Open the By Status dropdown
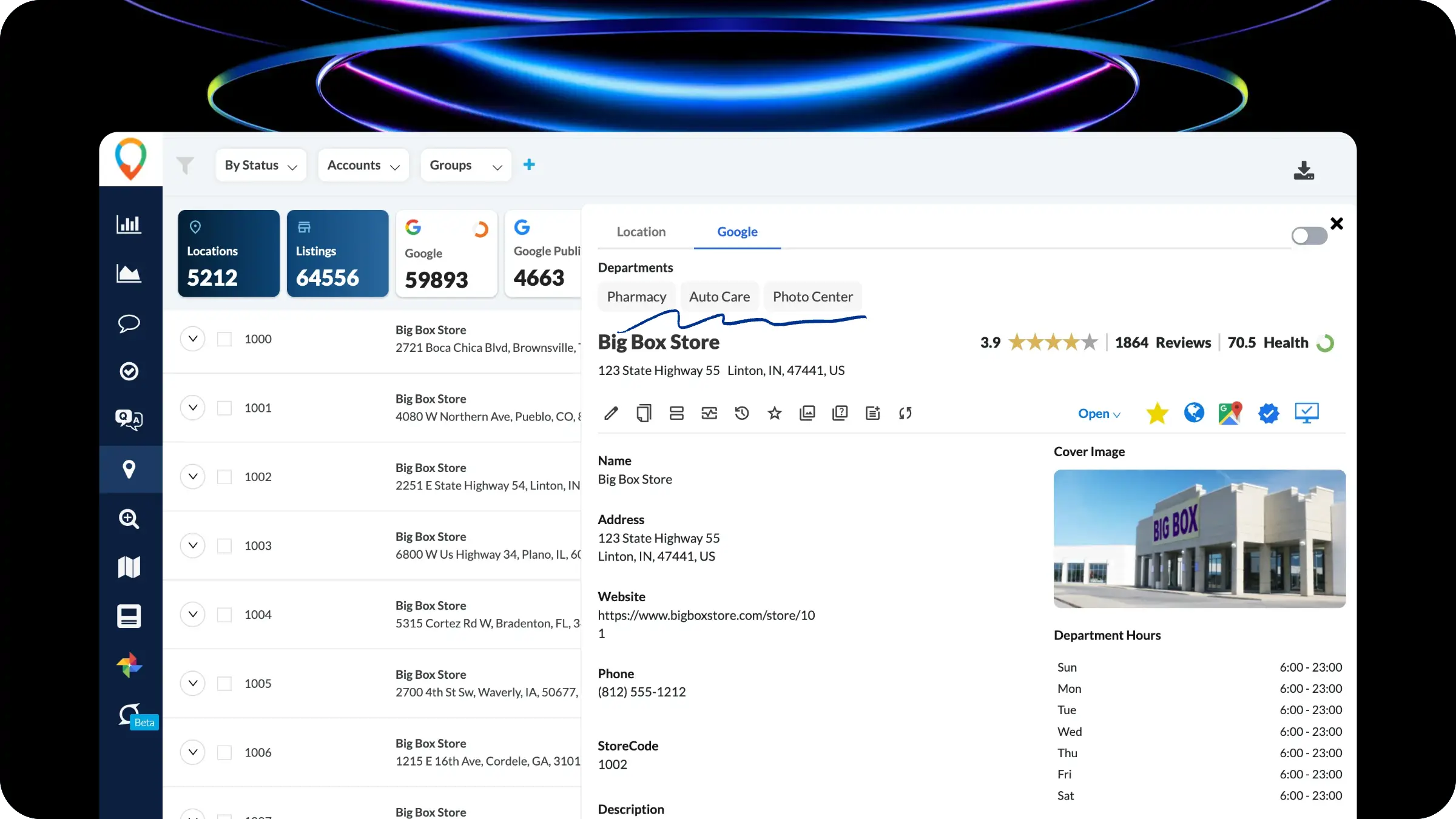This screenshot has width=1456, height=819. 261,165
